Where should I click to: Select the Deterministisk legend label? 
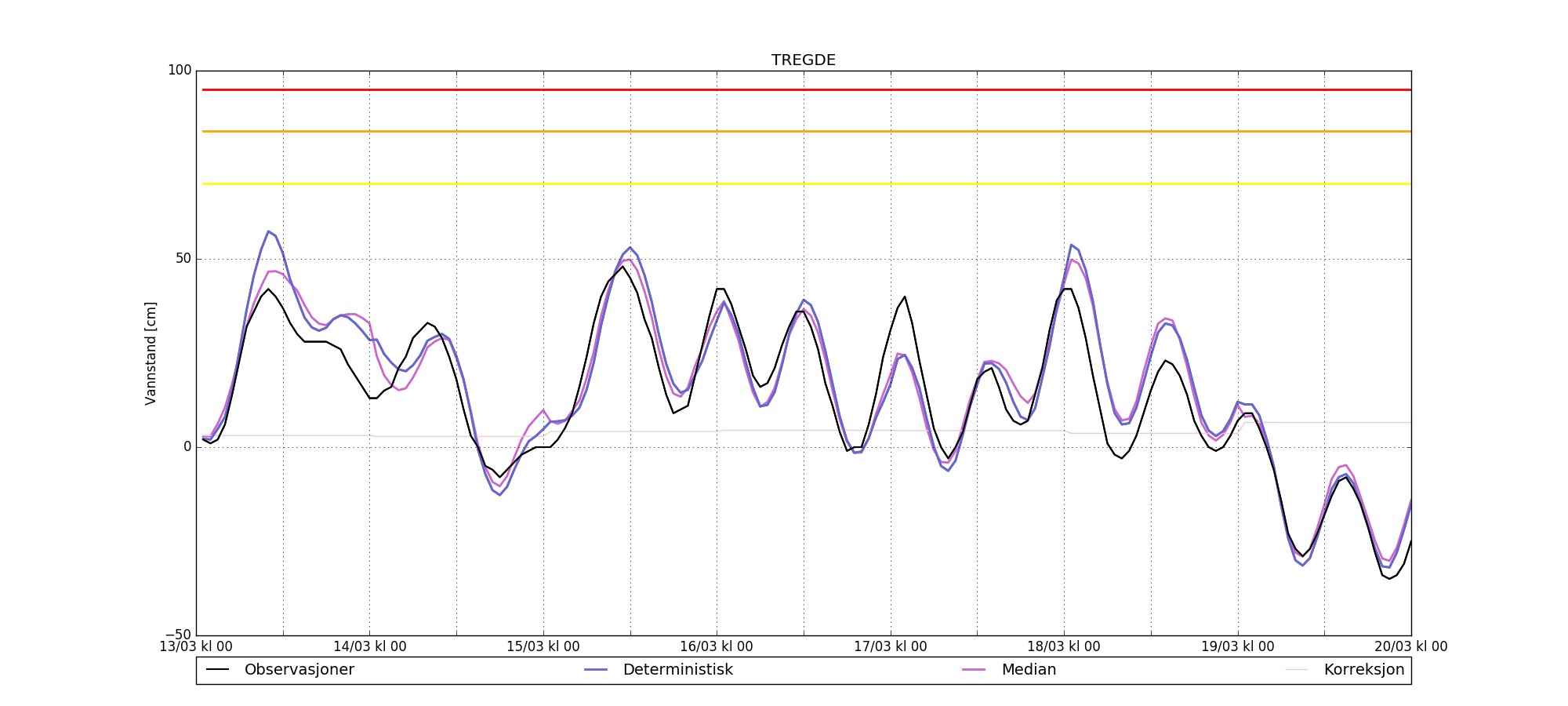(677, 670)
